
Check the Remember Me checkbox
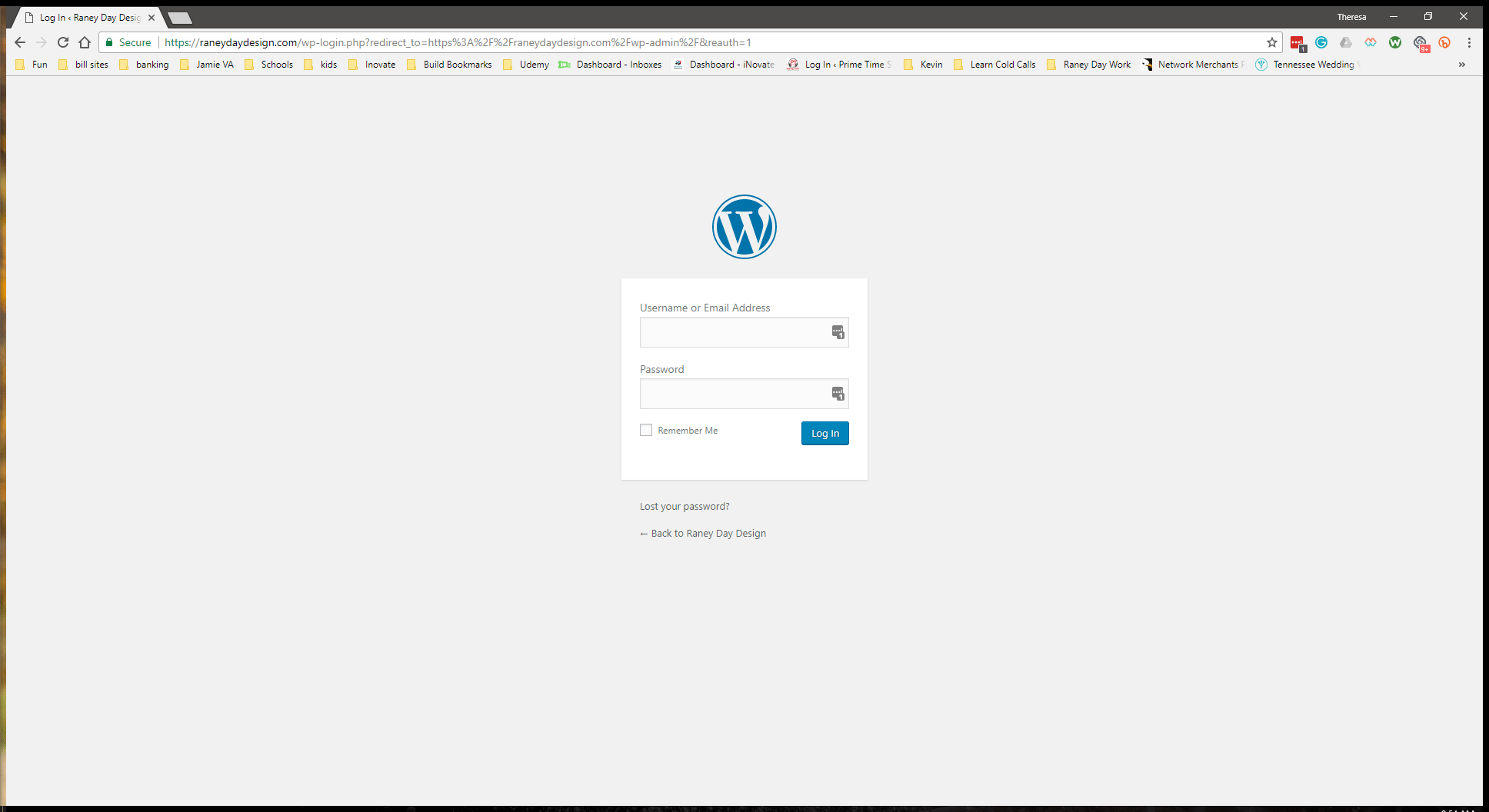(646, 430)
